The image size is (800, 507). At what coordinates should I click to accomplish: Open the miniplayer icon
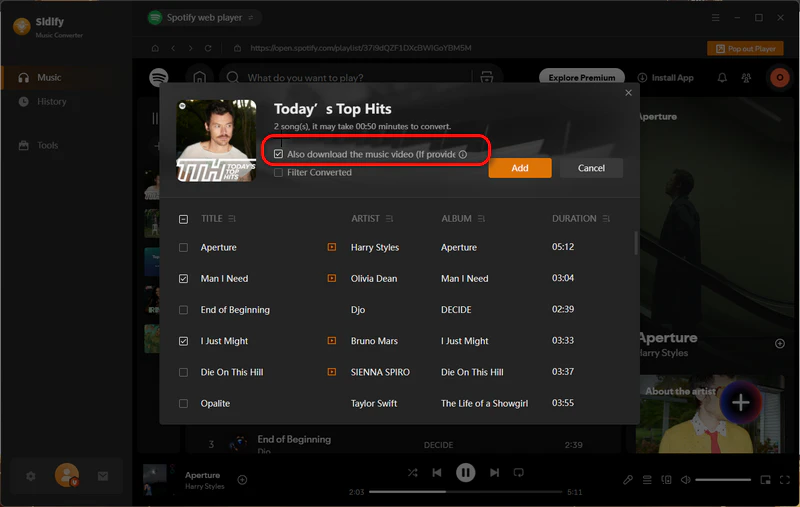(765, 479)
